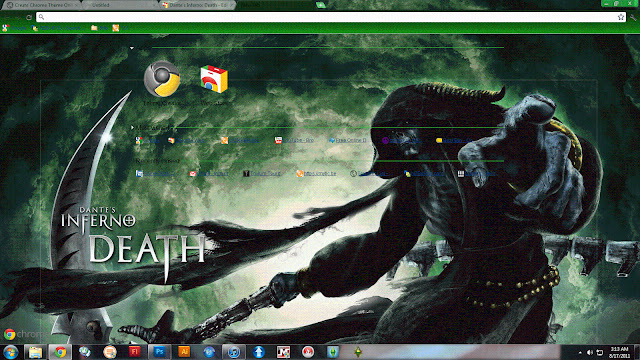Open the volume control in system tray
The image size is (640, 360).
[x=590, y=352]
